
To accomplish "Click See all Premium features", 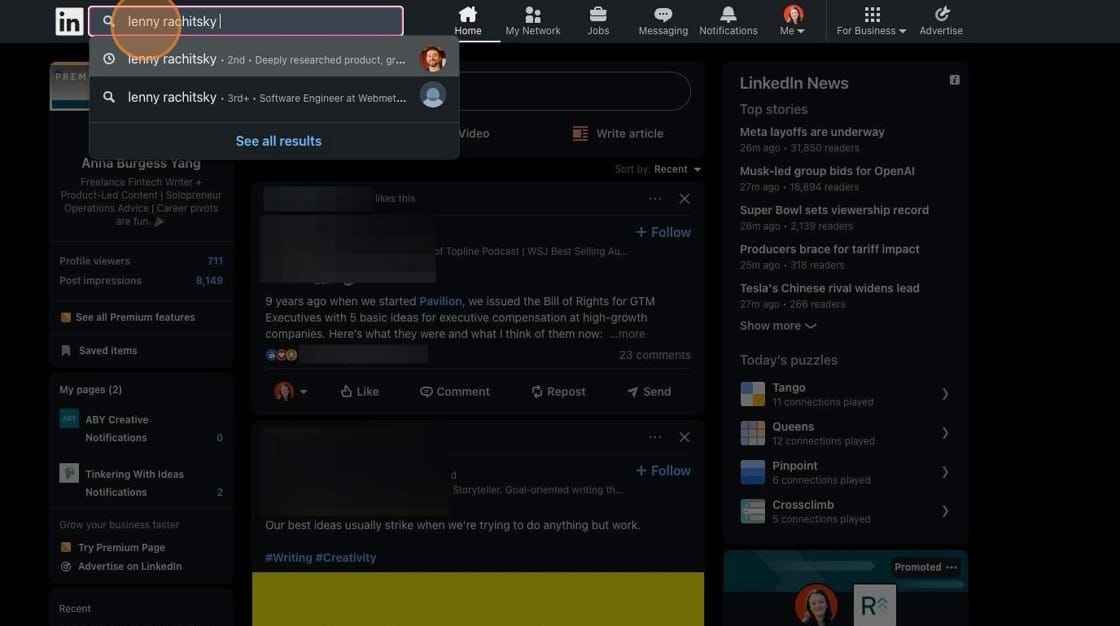I will 127,317.
